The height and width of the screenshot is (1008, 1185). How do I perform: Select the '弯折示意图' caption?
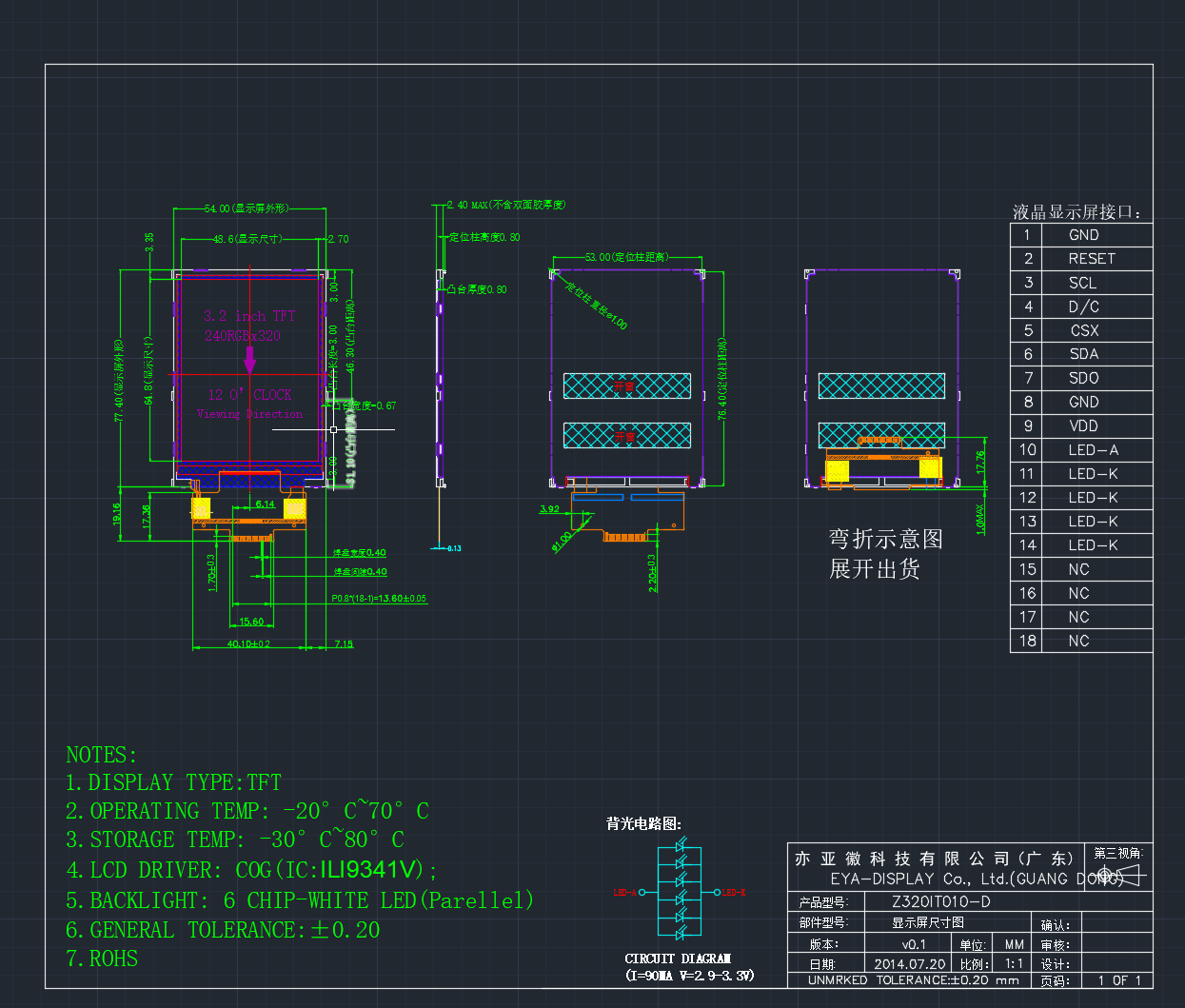[885, 539]
